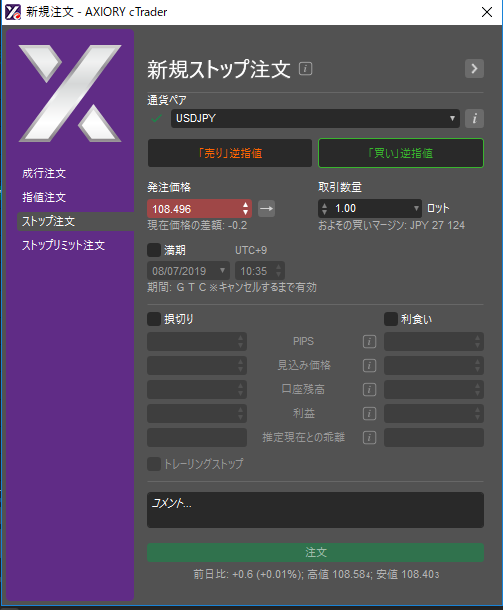Click the green 注文 submit button
The height and width of the screenshot is (610, 503).
315,552
